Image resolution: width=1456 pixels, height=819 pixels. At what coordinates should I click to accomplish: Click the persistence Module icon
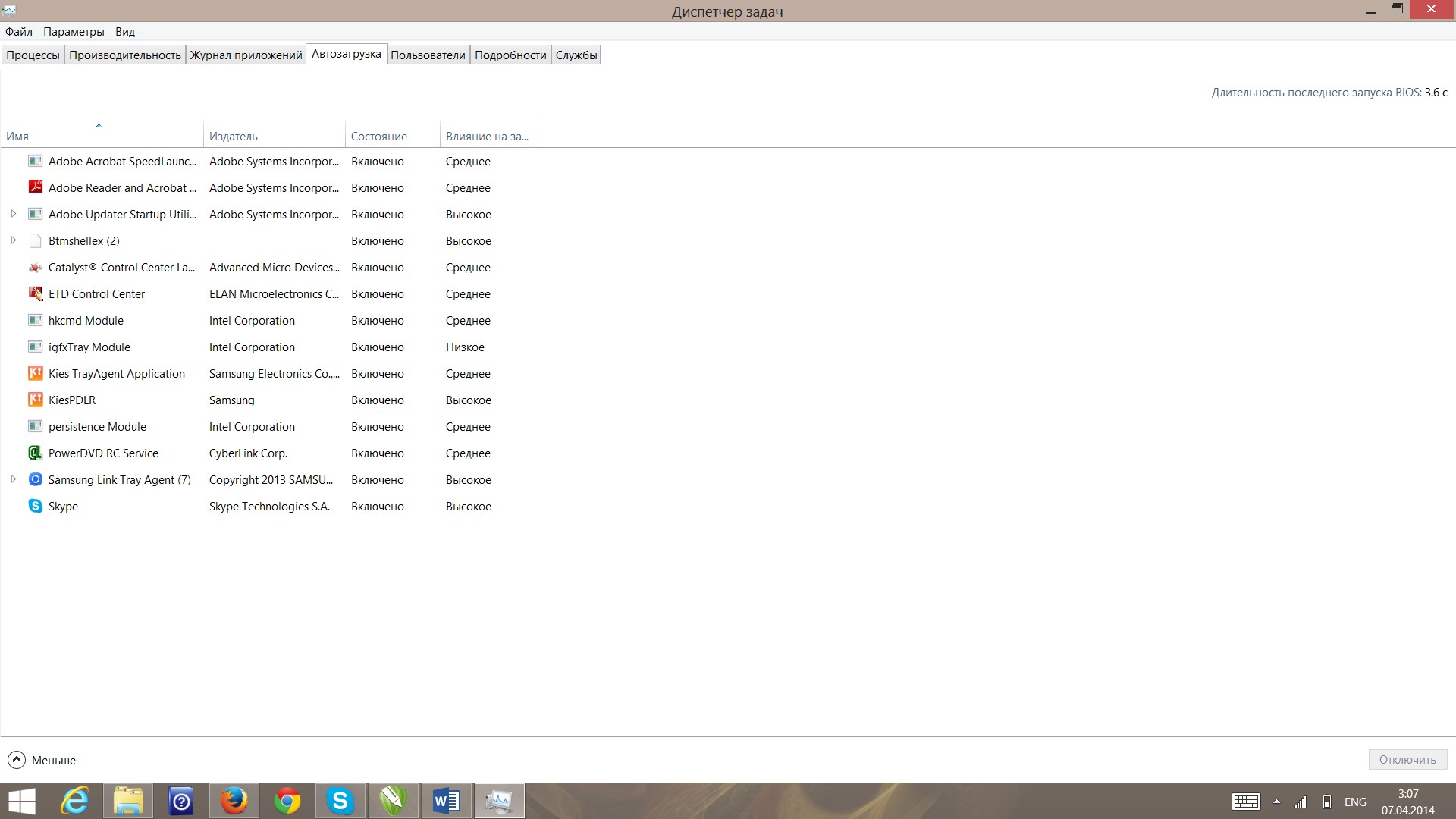click(35, 426)
